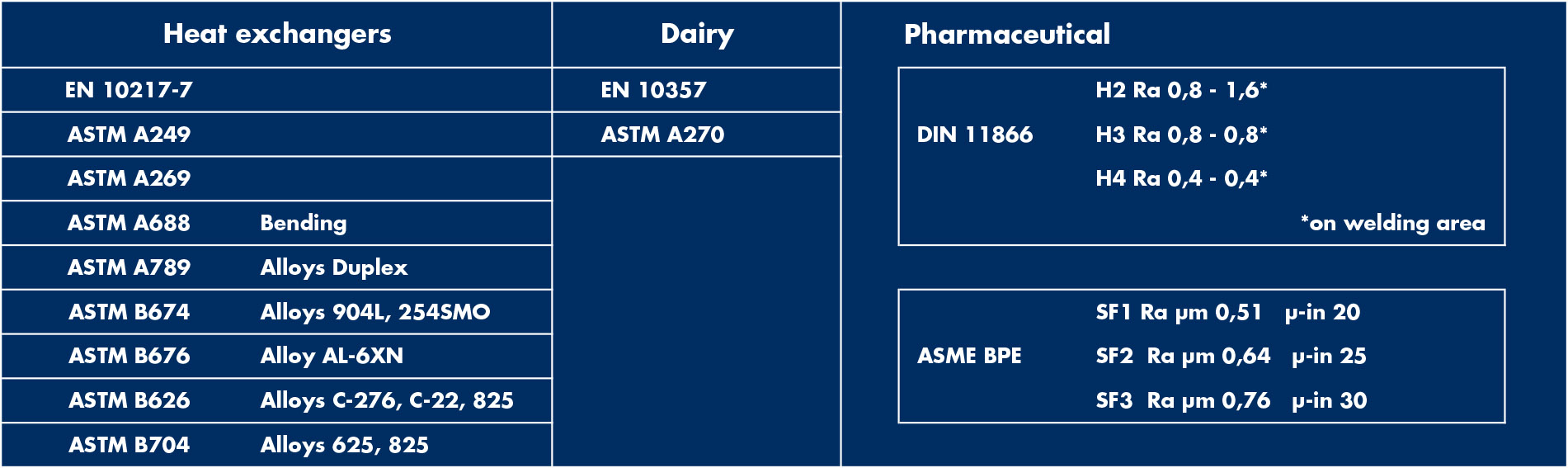Click the on welding area footnote

click(1393, 223)
